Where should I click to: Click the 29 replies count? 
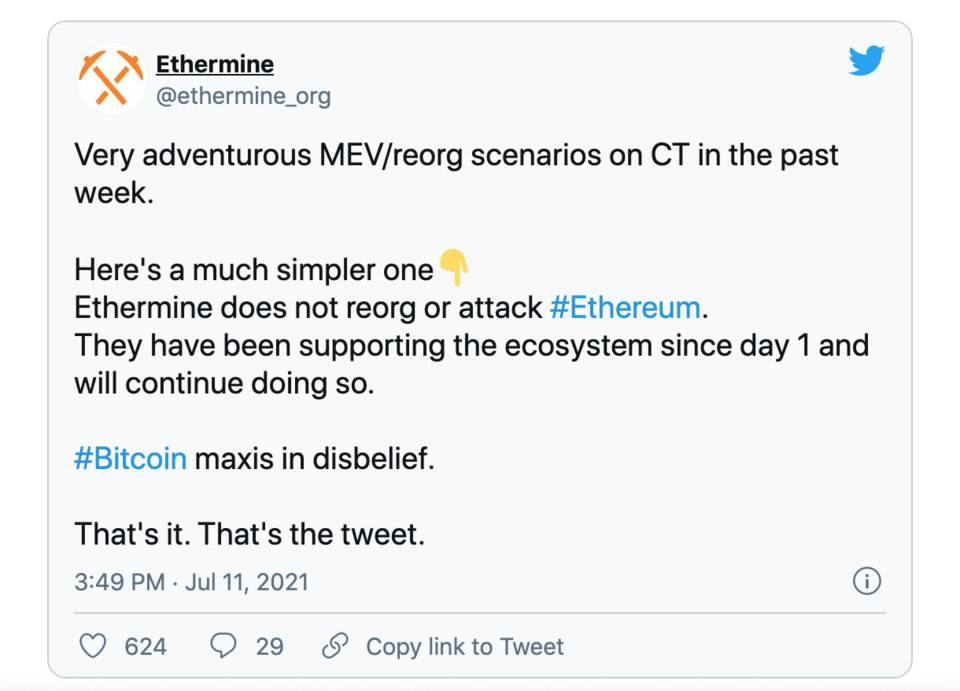point(269,647)
